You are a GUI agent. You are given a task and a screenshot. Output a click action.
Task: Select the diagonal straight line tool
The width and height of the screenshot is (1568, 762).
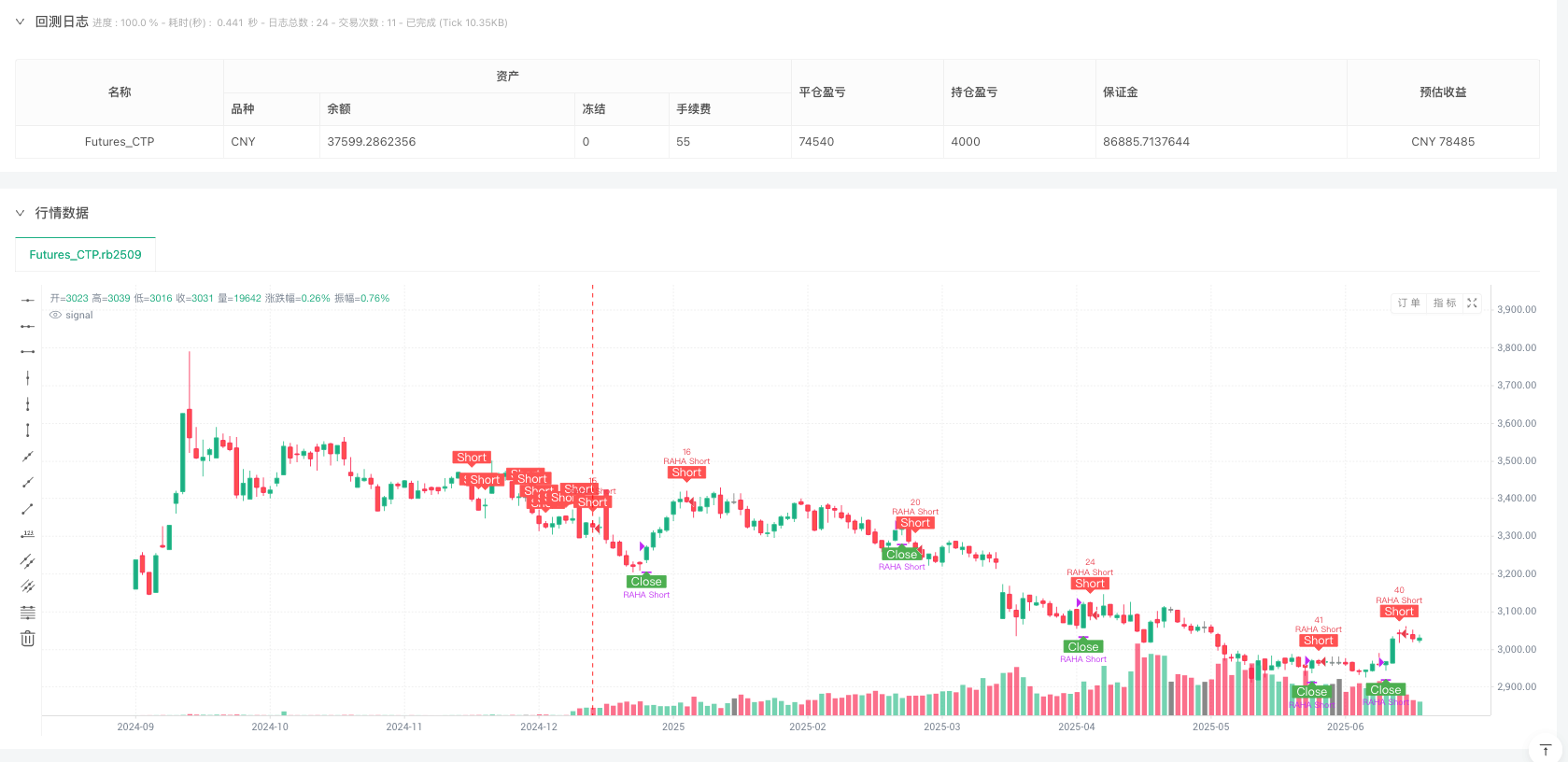tap(28, 457)
